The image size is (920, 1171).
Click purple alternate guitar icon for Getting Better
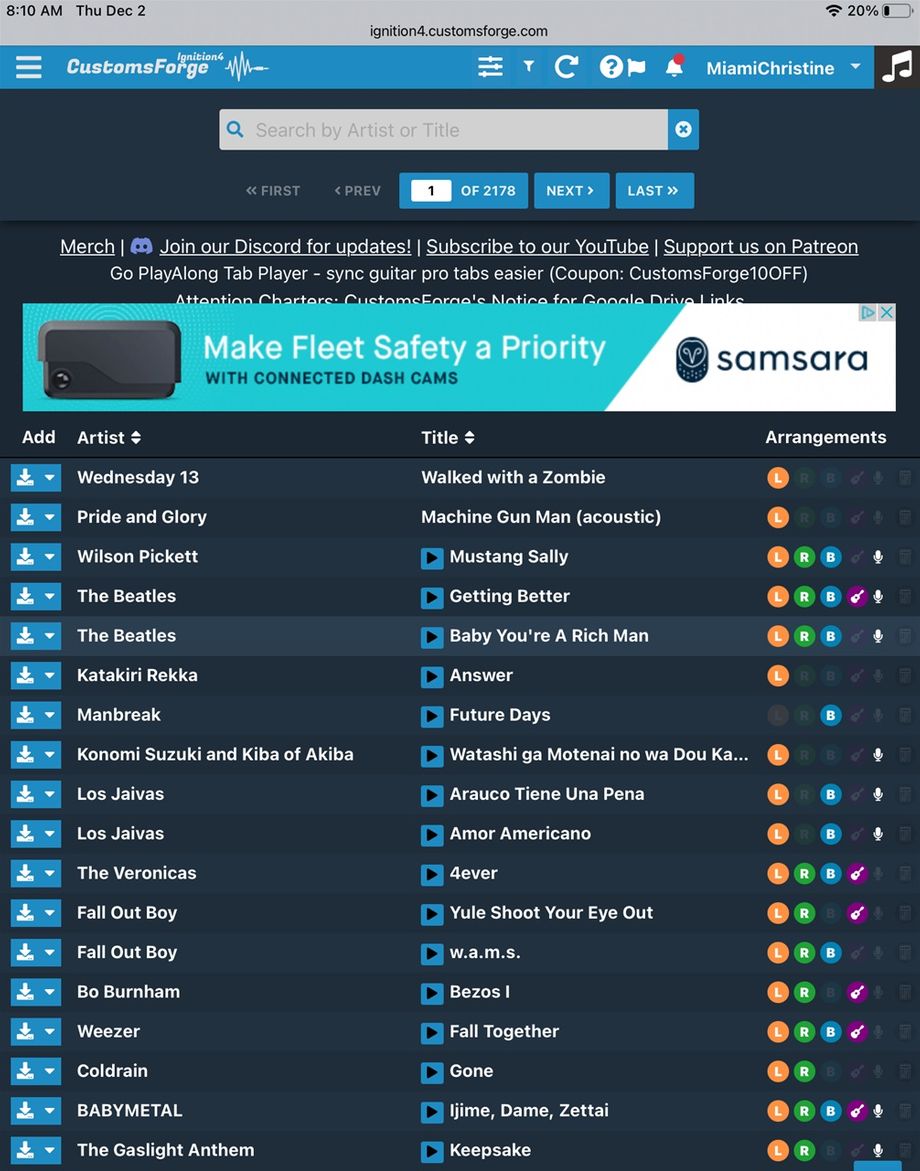(x=857, y=596)
